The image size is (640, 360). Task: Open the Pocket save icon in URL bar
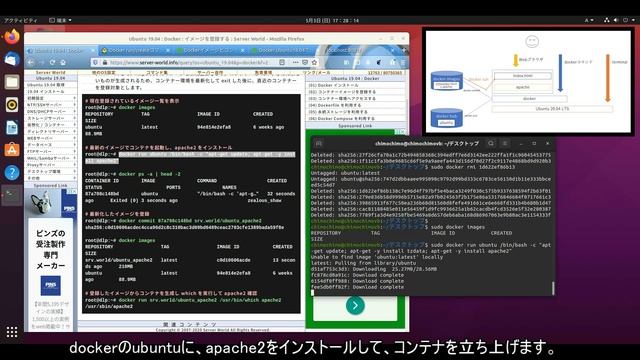pyautogui.click(x=305, y=62)
